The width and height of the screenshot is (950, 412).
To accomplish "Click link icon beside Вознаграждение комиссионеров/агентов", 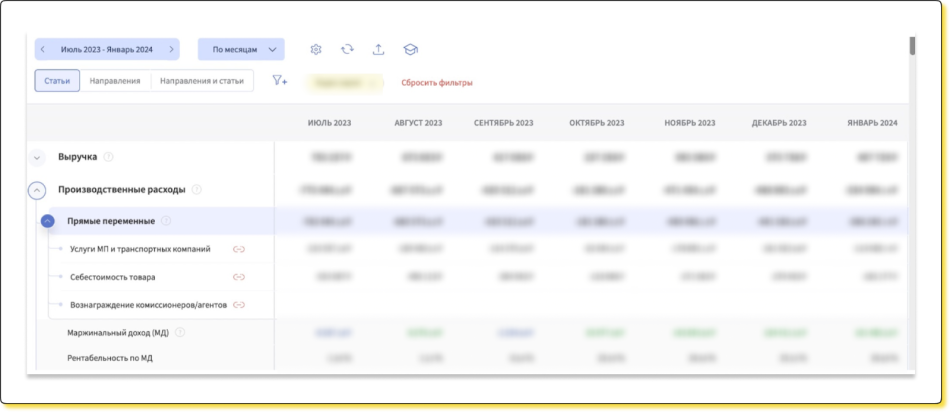I will [239, 305].
